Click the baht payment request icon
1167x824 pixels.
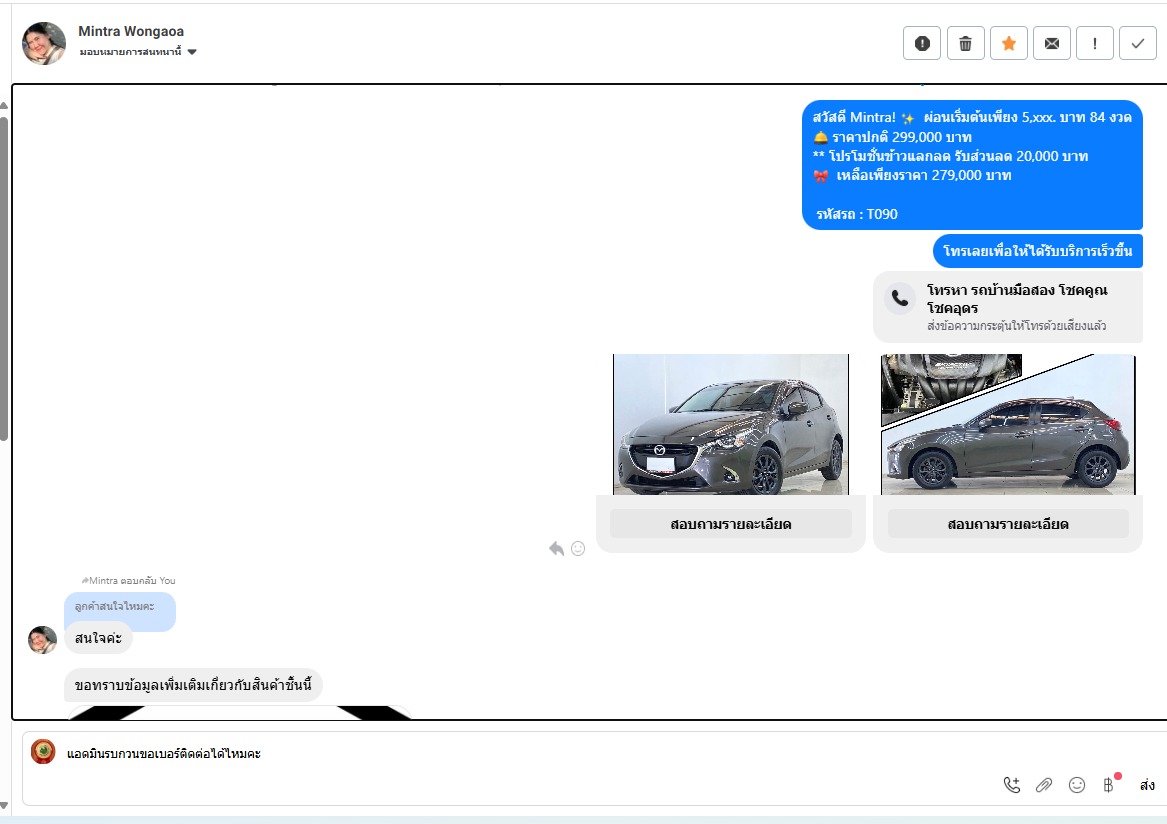(x=1108, y=785)
